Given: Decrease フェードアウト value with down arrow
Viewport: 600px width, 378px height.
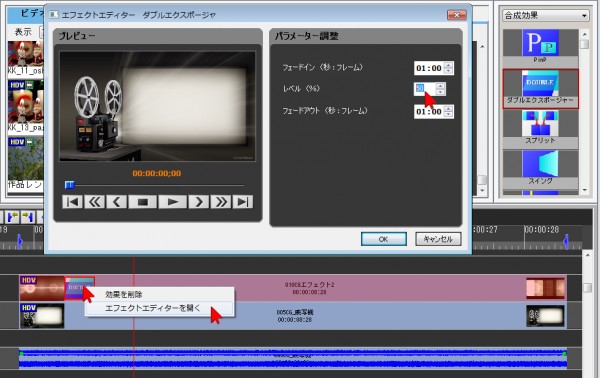Looking at the screenshot, I should click(x=448, y=114).
